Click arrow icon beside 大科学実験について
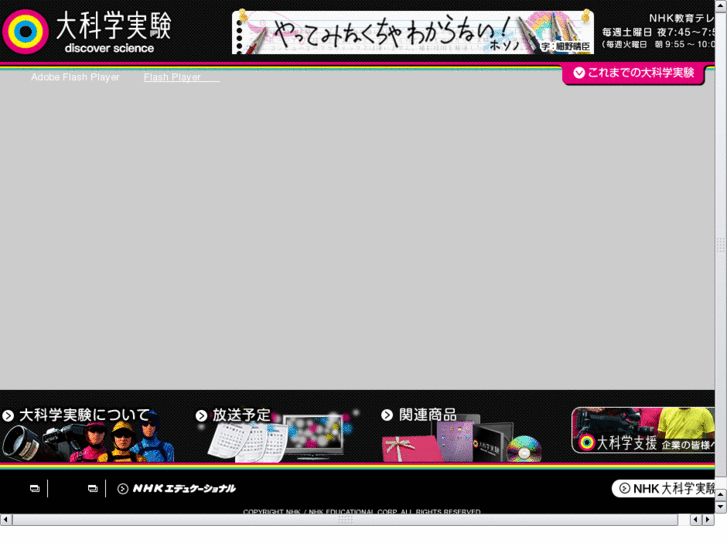 8,416
